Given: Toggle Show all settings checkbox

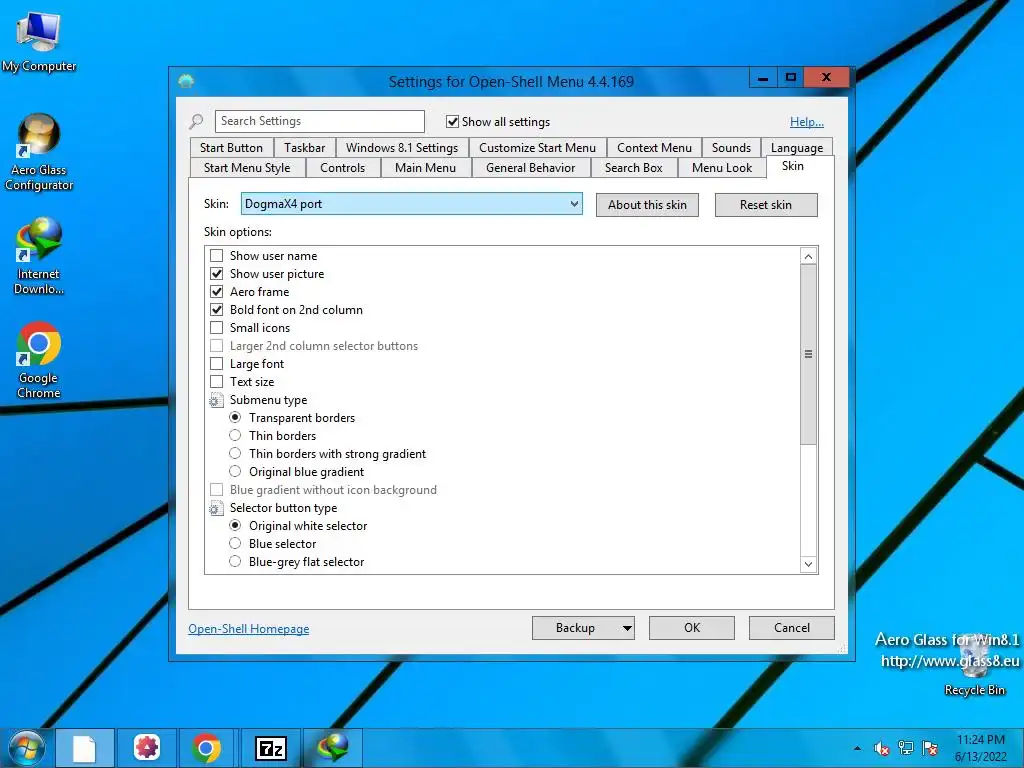Looking at the screenshot, I should [452, 121].
